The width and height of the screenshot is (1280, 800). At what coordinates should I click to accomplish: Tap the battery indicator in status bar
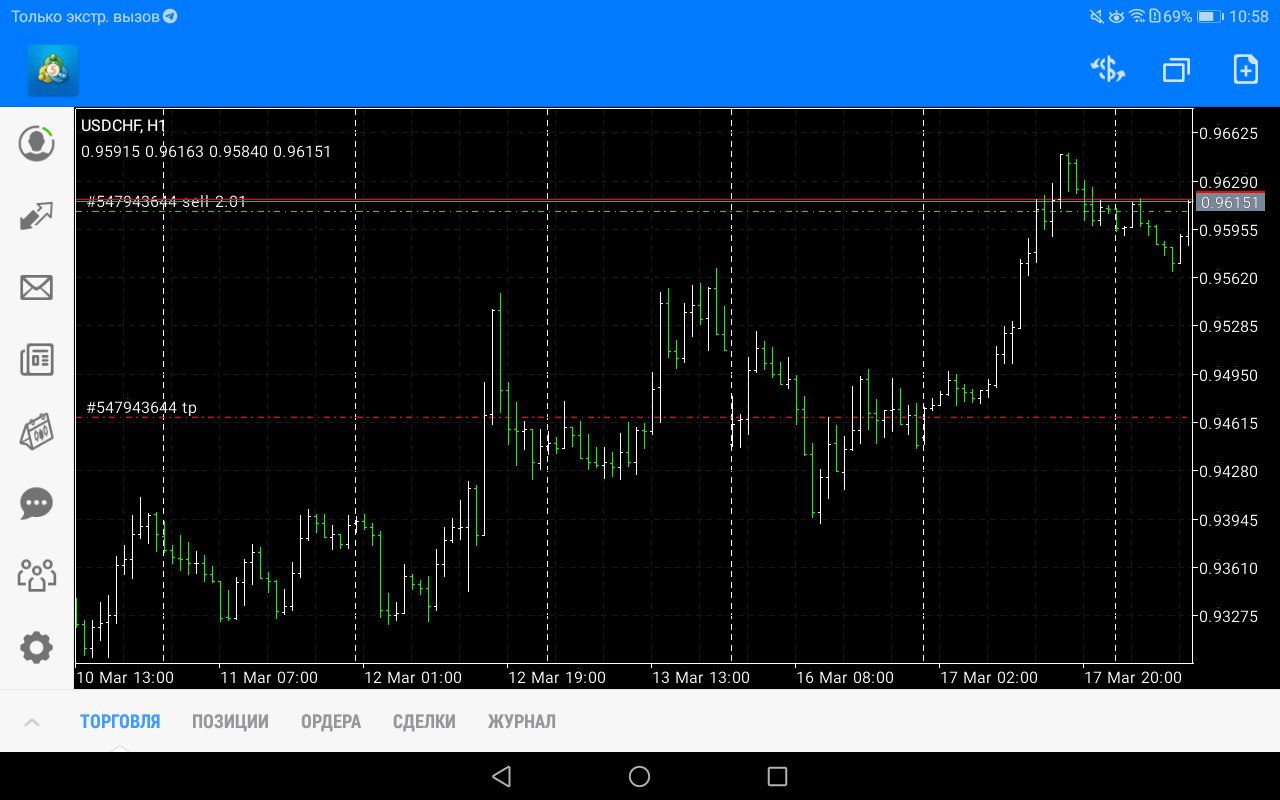pyautogui.click(x=1210, y=17)
